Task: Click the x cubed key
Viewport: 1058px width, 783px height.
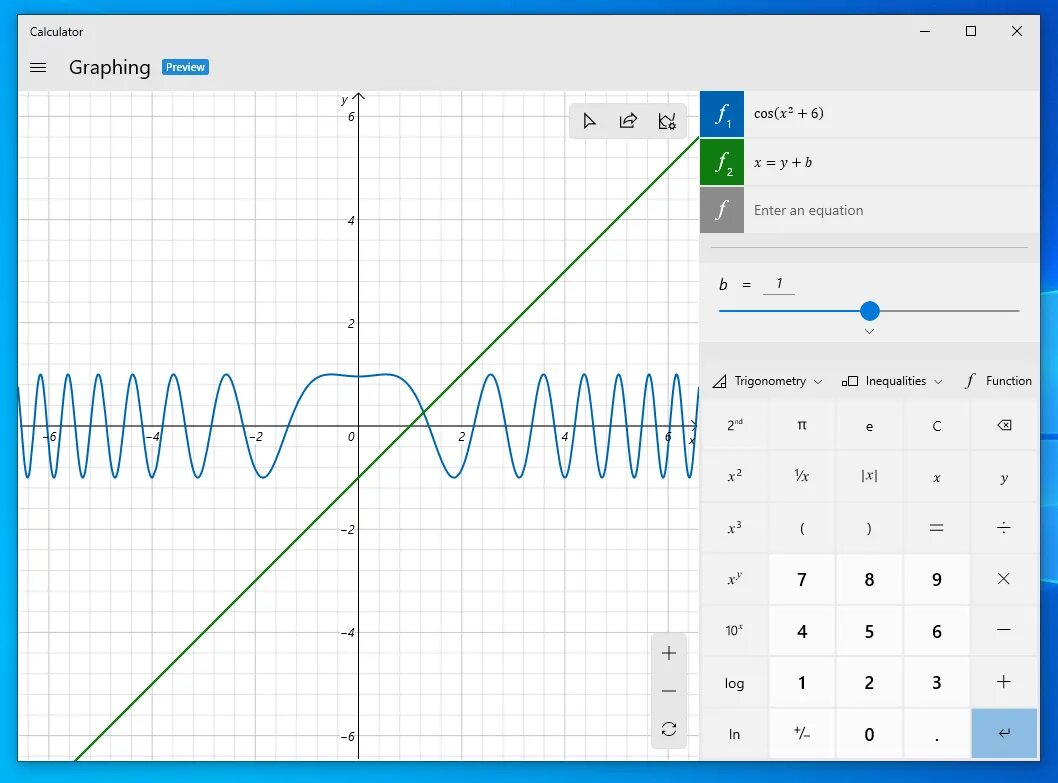Action: (735, 528)
